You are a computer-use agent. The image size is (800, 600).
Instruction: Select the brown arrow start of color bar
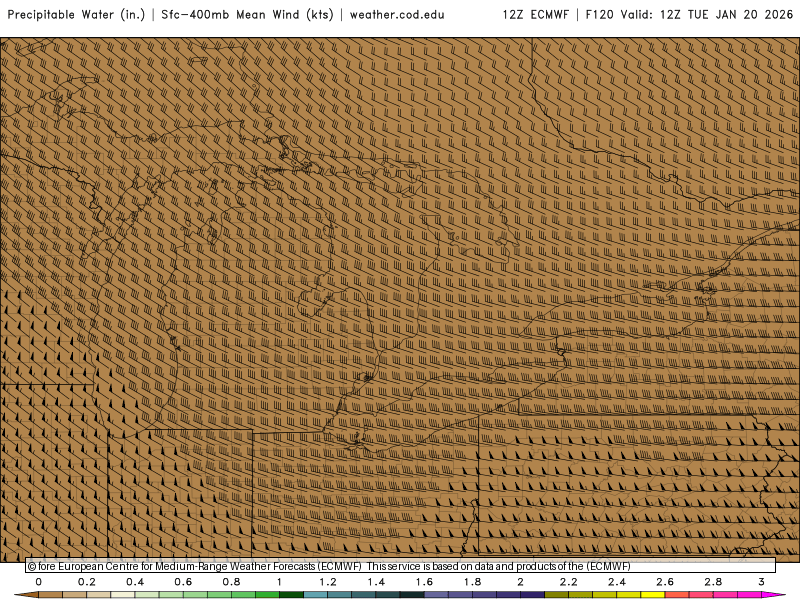point(26,595)
